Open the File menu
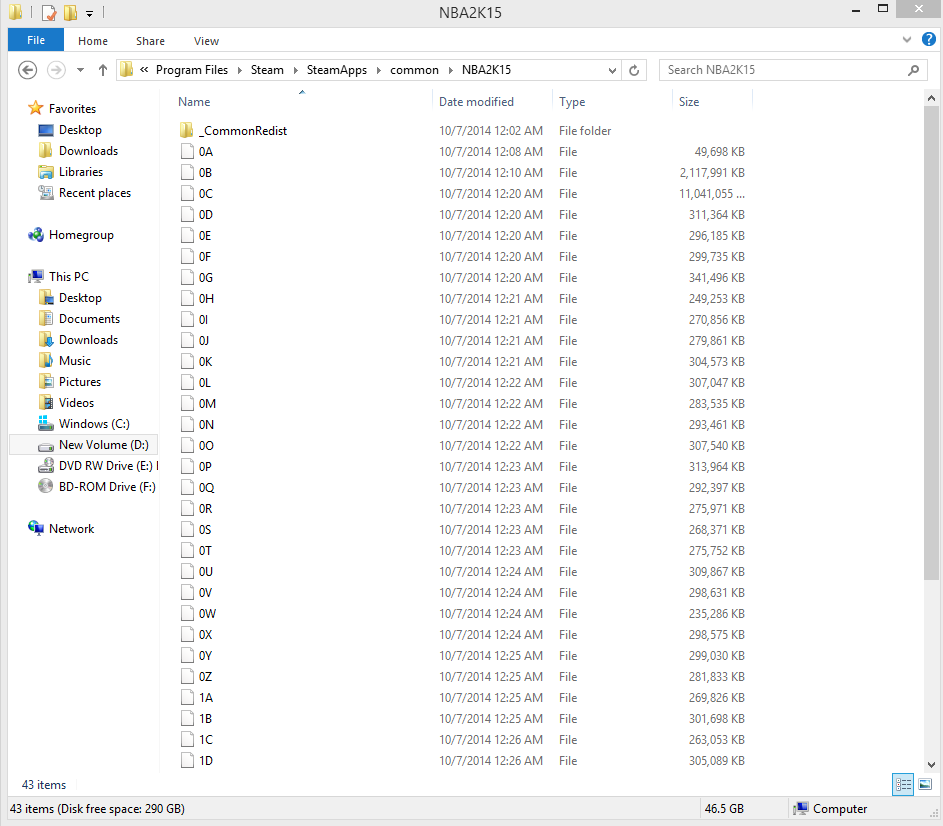The height and width of the screenshot is (826, 943). pyautogui.click(x=35, y=40)
